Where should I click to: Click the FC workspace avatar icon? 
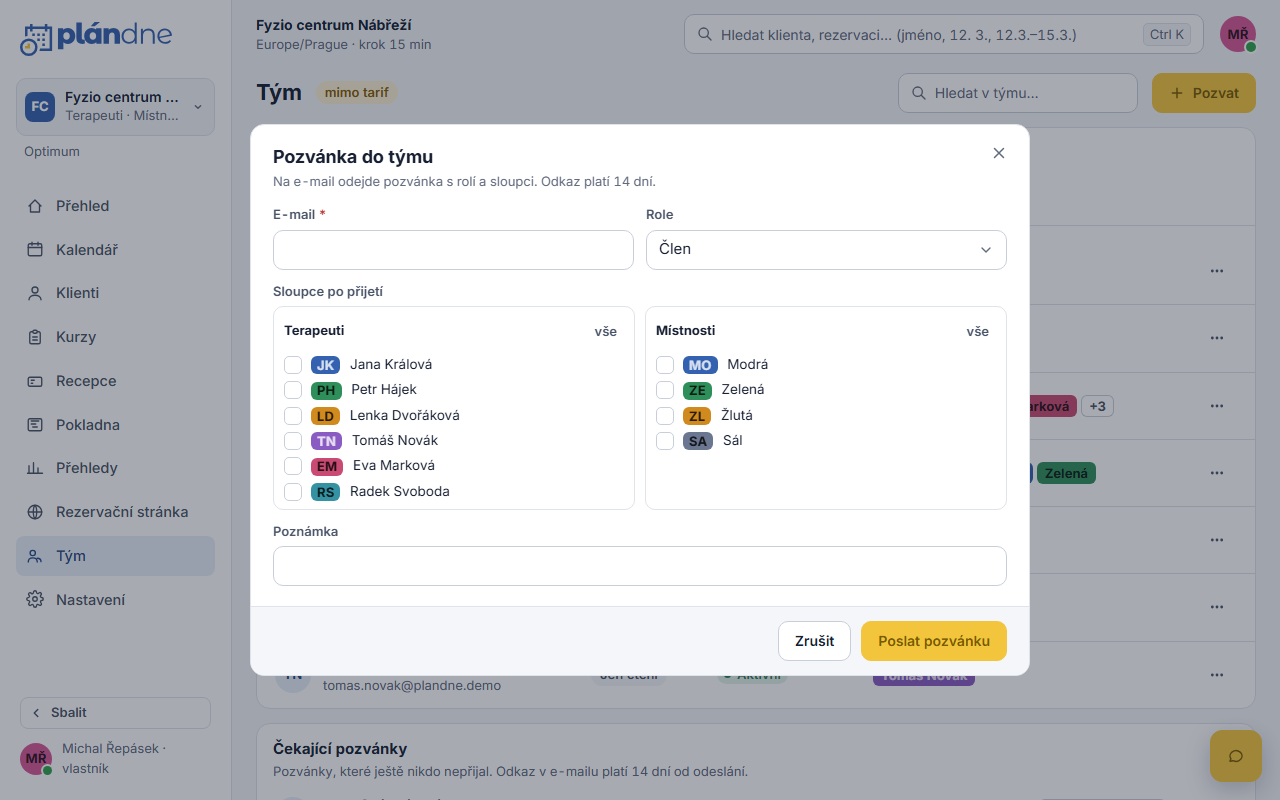(x=40, y=107)
